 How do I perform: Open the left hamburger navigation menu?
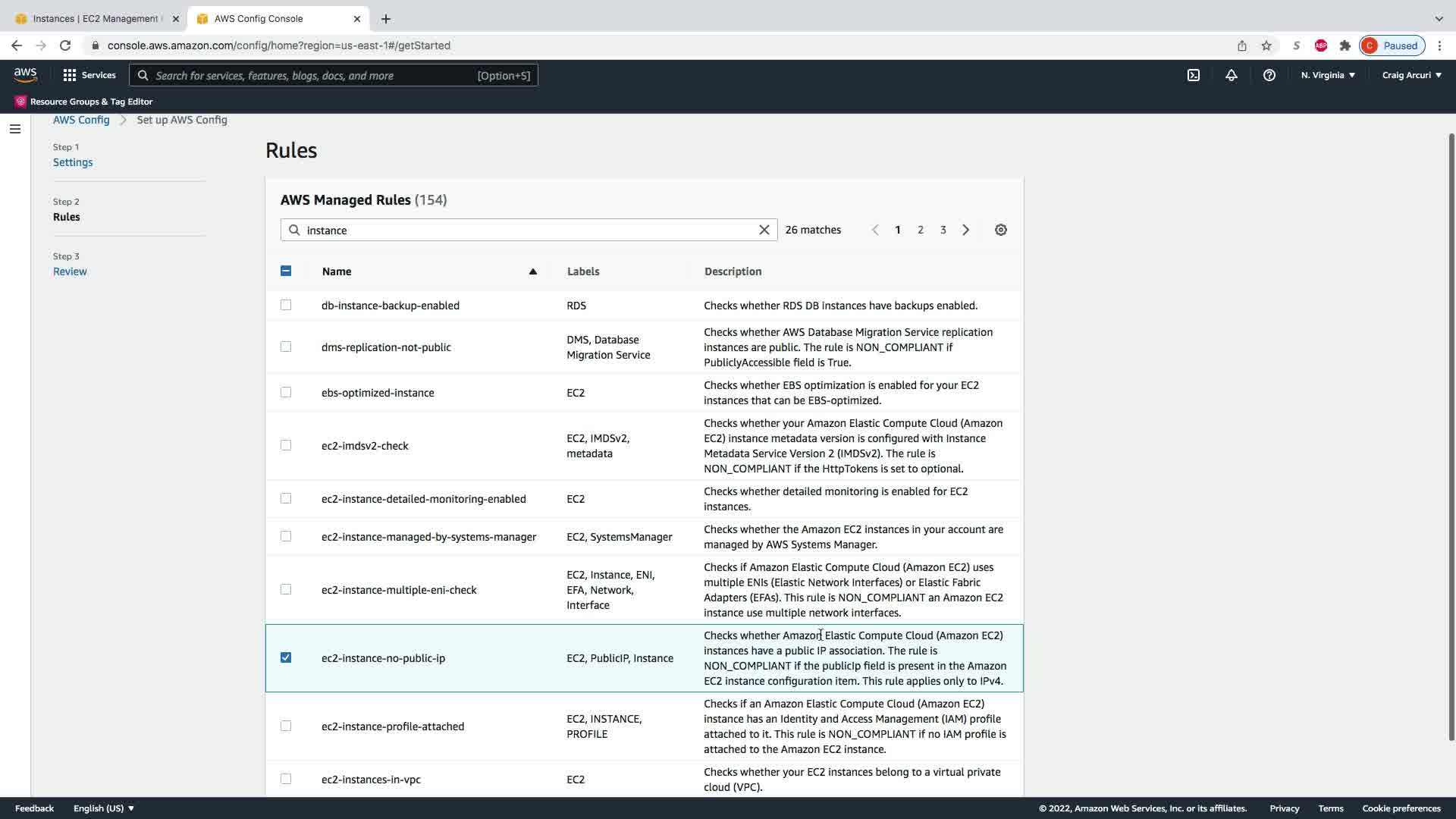point(14,129)
